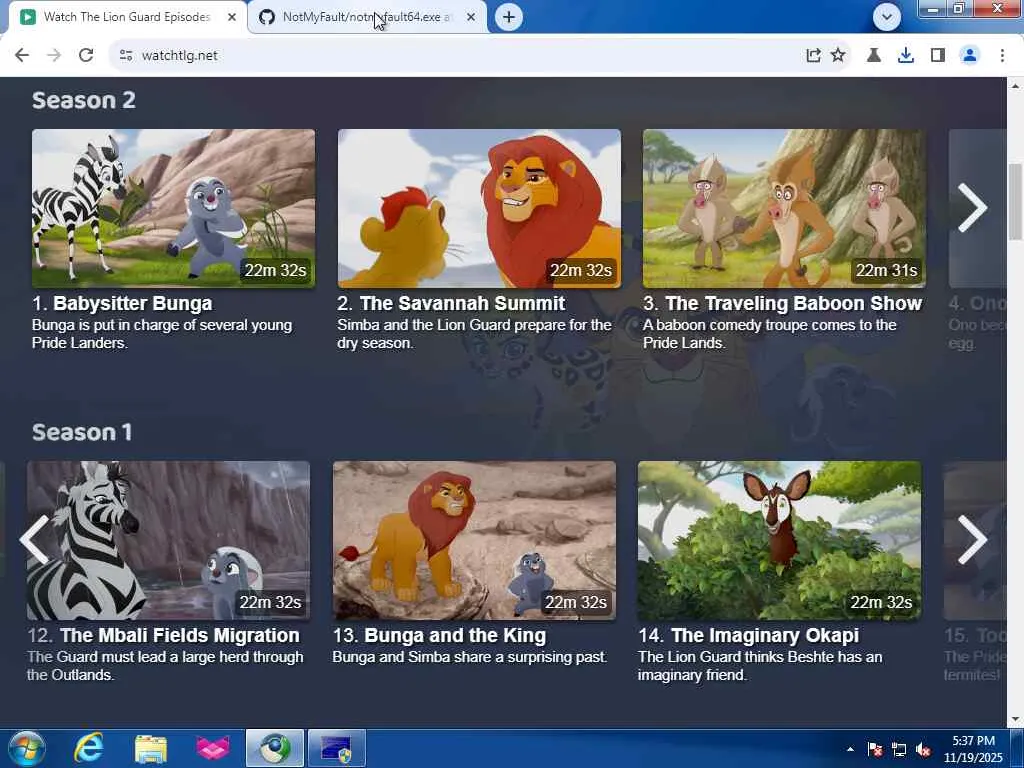The image size is (1024, 768).
Task: Play The Mbali Fields Migration thumbnail
Action: [x=168, y=540]
